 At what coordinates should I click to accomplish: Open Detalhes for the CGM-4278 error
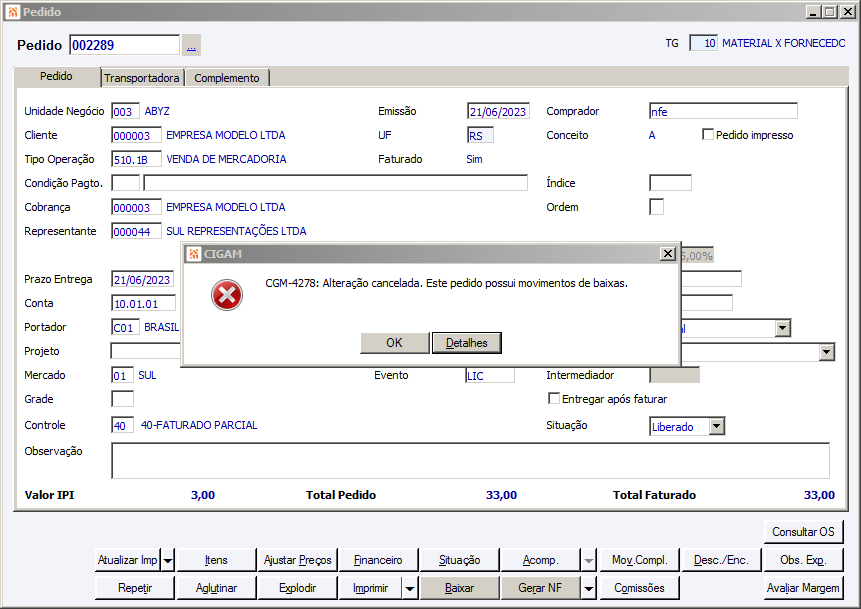466,343
